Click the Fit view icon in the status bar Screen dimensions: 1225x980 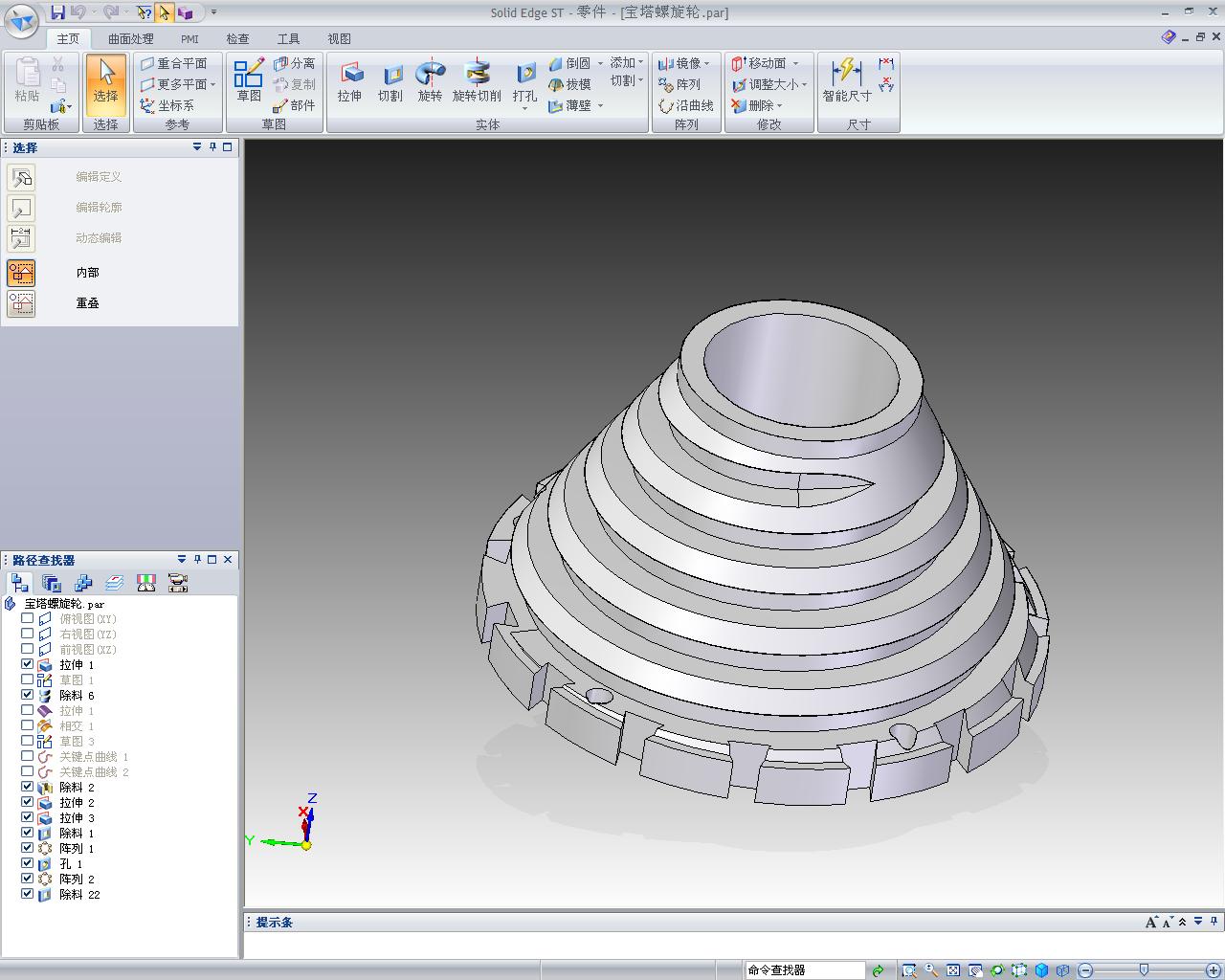point(953,970)
